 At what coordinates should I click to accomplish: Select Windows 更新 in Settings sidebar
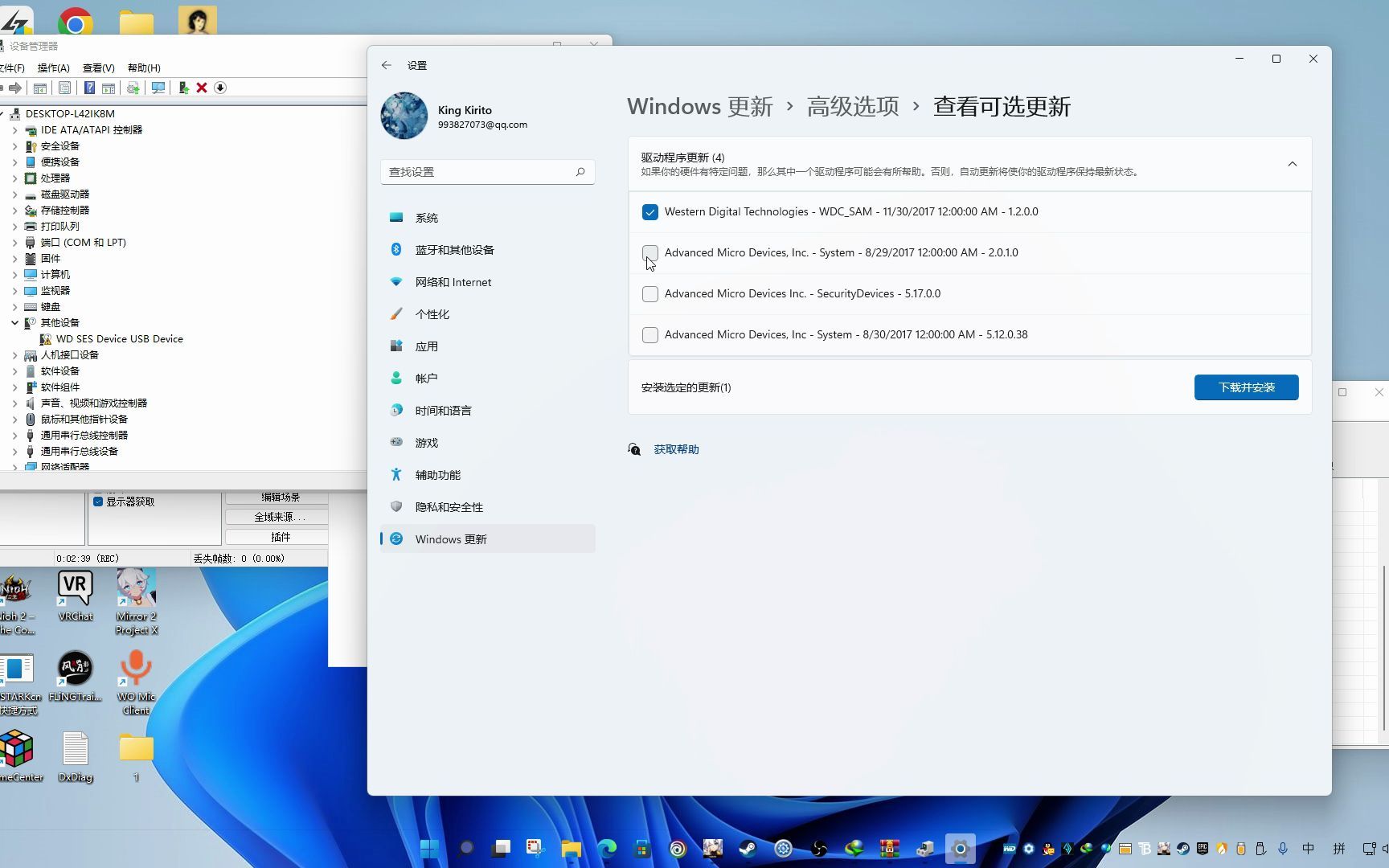[488, 539]
